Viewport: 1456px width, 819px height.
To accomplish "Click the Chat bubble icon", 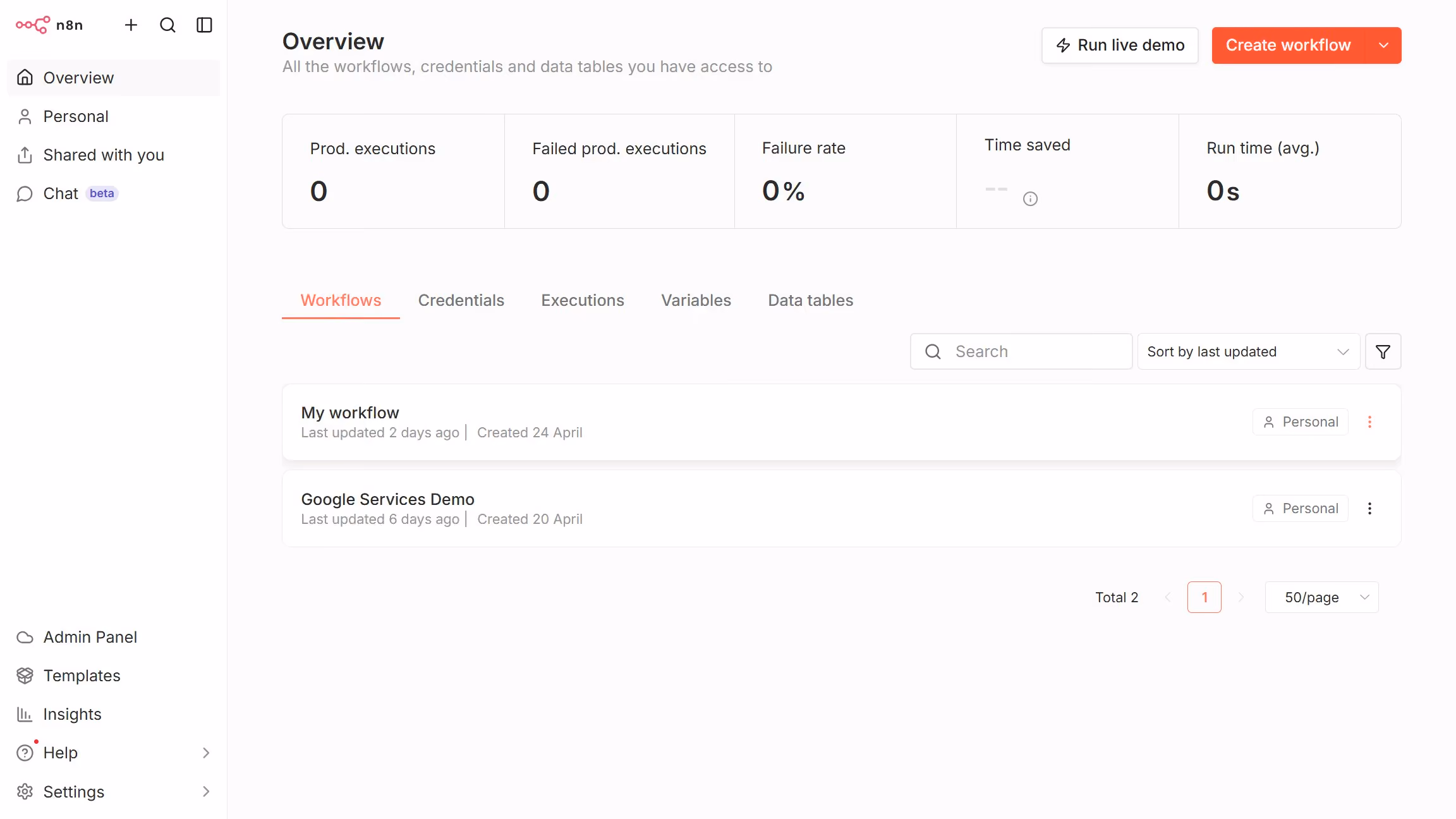I will pyautogui.click(x=25, y=193).
